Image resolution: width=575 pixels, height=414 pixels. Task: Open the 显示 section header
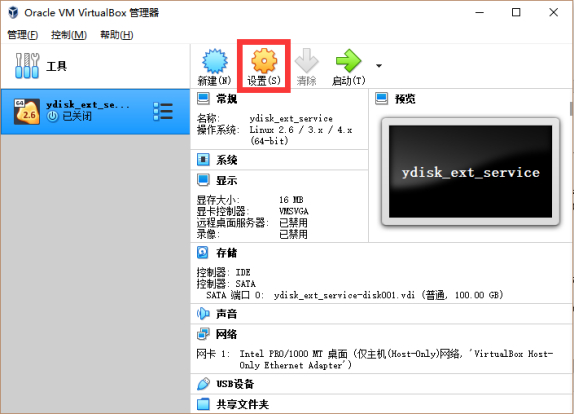pyautogui.click(x=227, y=180)
